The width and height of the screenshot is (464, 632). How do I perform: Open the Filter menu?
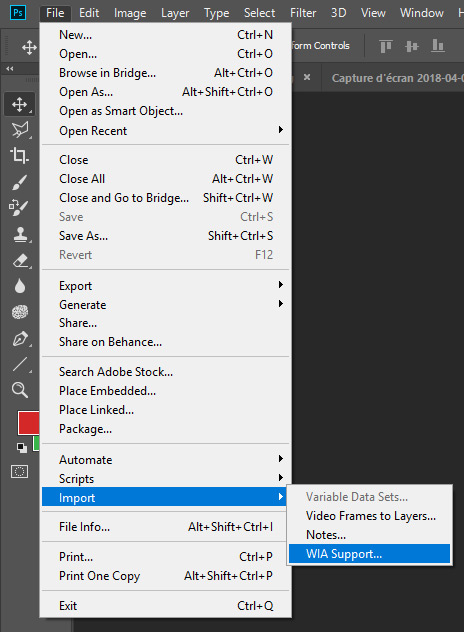303,13
